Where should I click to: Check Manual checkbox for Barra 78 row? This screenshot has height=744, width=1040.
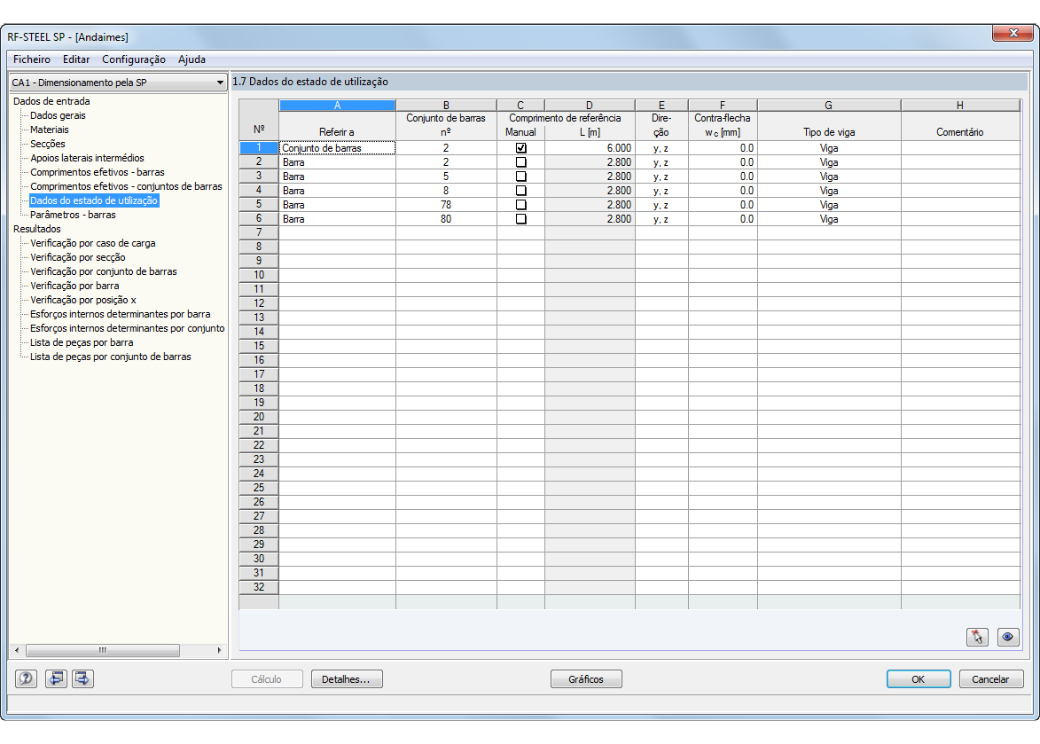pos(521,205)
